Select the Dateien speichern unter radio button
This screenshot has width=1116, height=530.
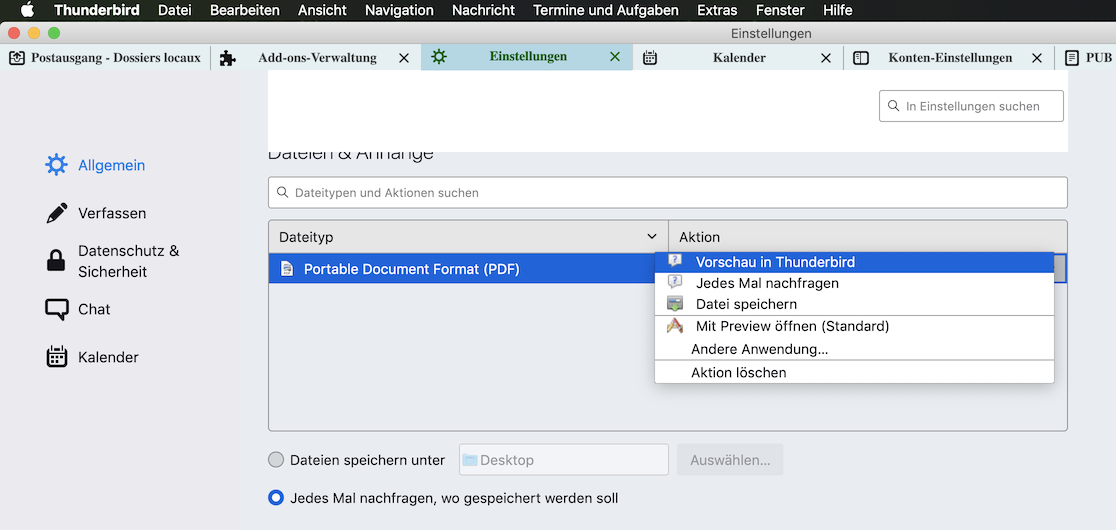click(x=275, y=460)
